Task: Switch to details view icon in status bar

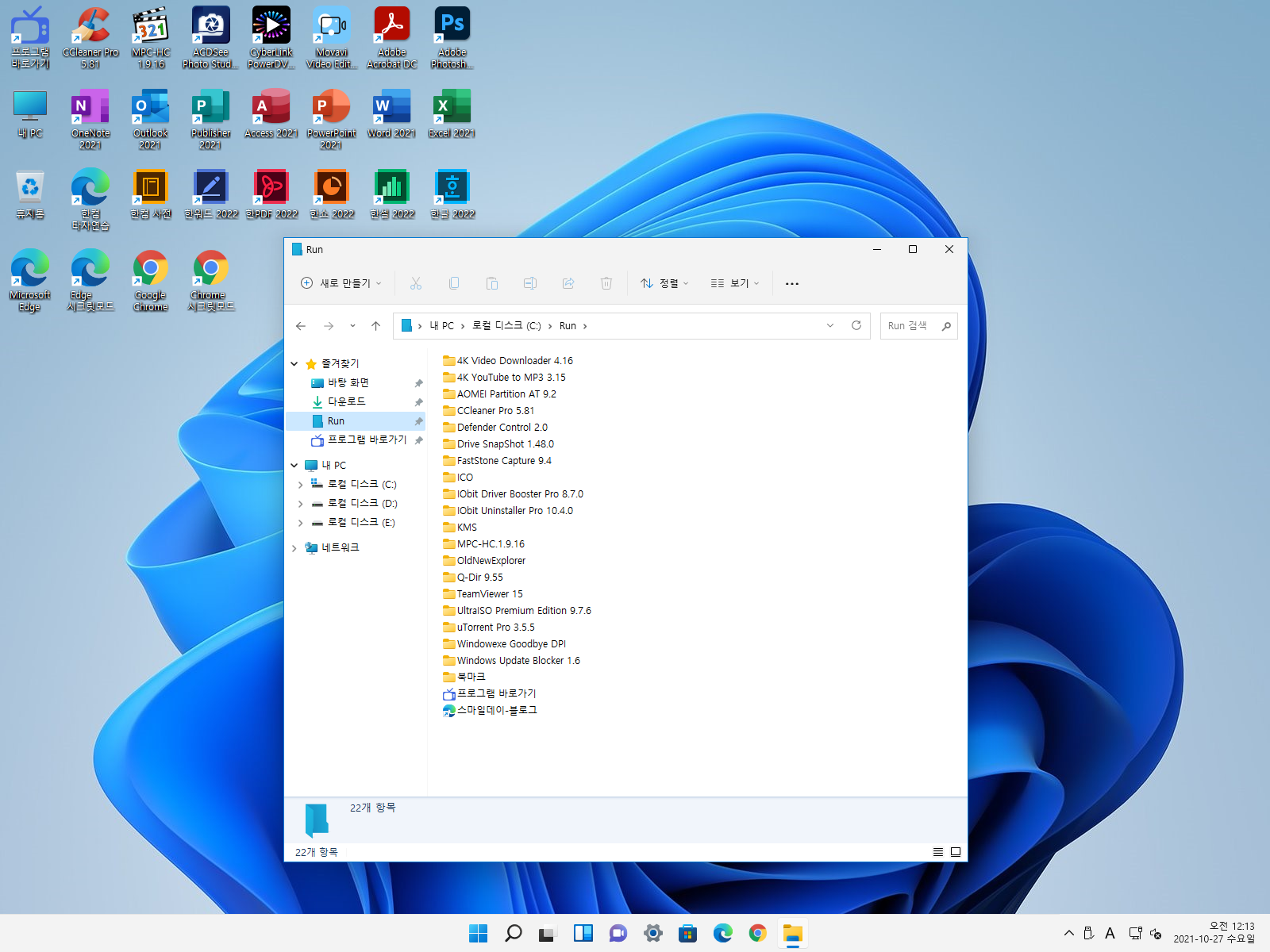Action: click(938, 852)
